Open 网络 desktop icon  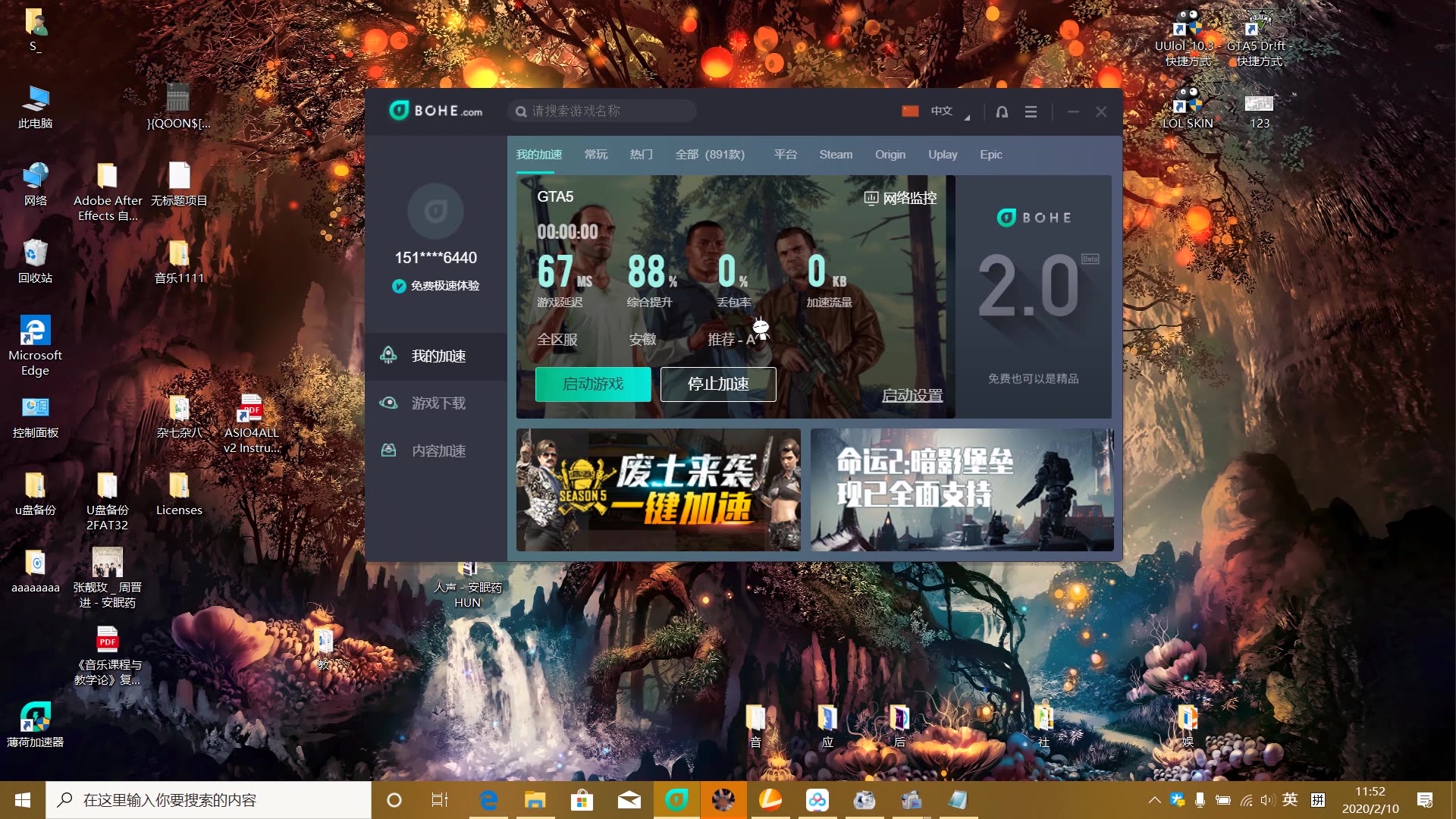pos(35,184)
